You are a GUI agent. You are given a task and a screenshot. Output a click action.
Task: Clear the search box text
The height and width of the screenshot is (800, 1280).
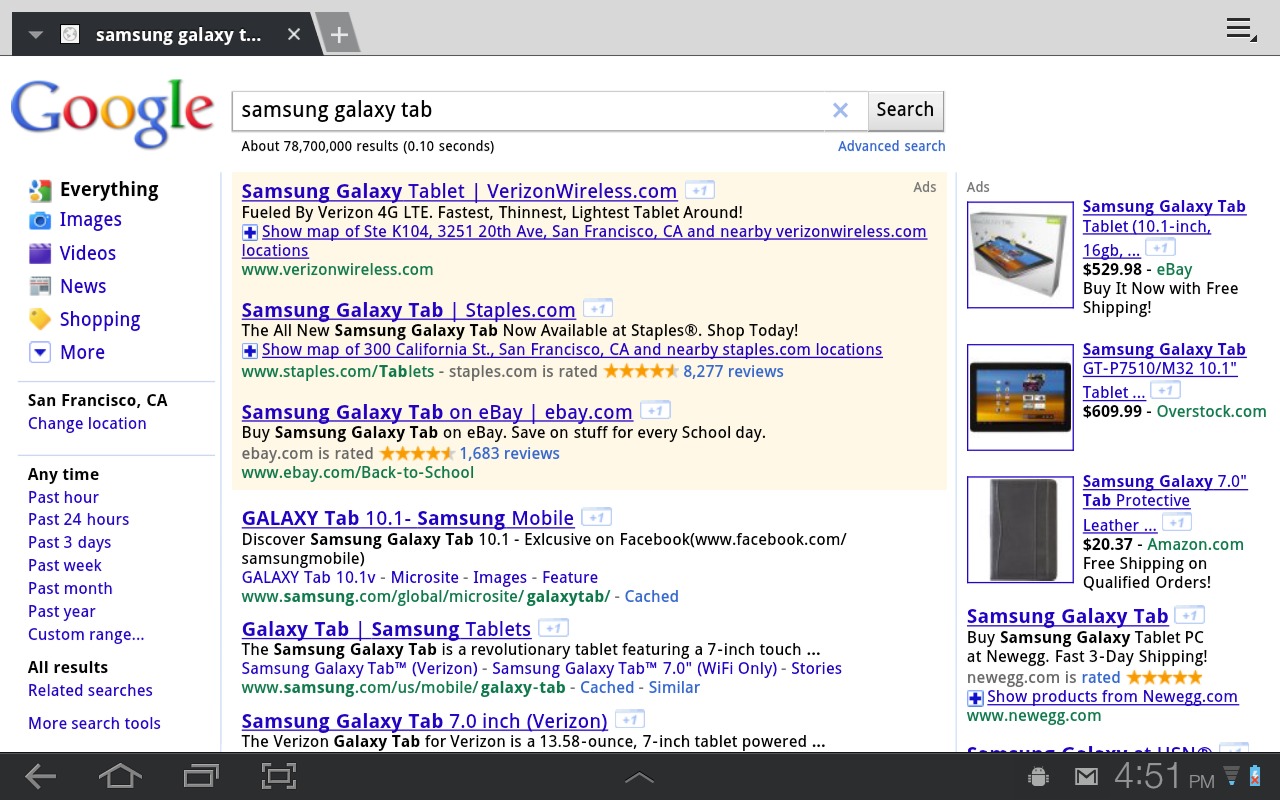point(840,110)
